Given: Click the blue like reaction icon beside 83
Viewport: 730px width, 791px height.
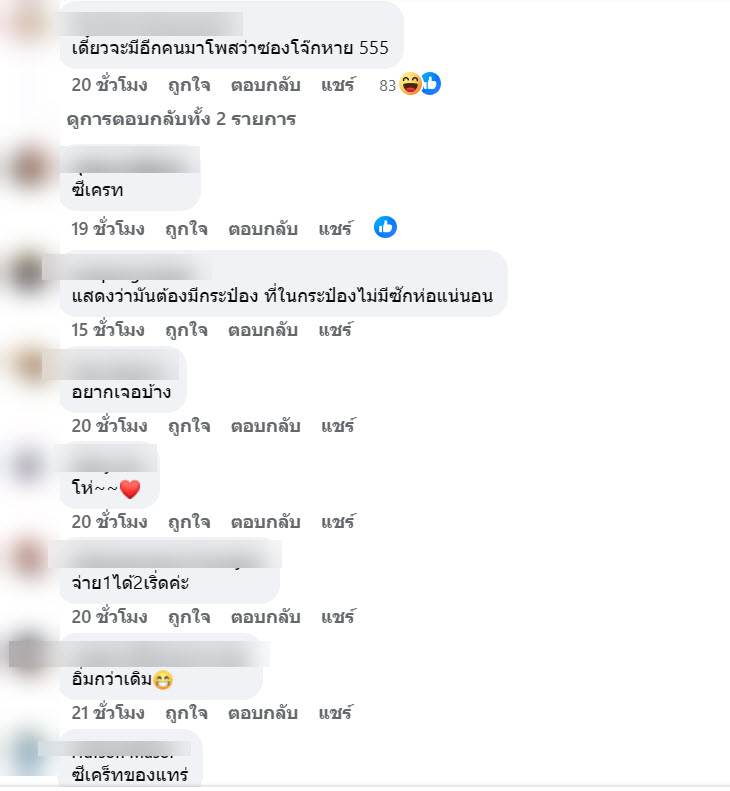Looking at the screenshot, I should (x=431, y=84).
